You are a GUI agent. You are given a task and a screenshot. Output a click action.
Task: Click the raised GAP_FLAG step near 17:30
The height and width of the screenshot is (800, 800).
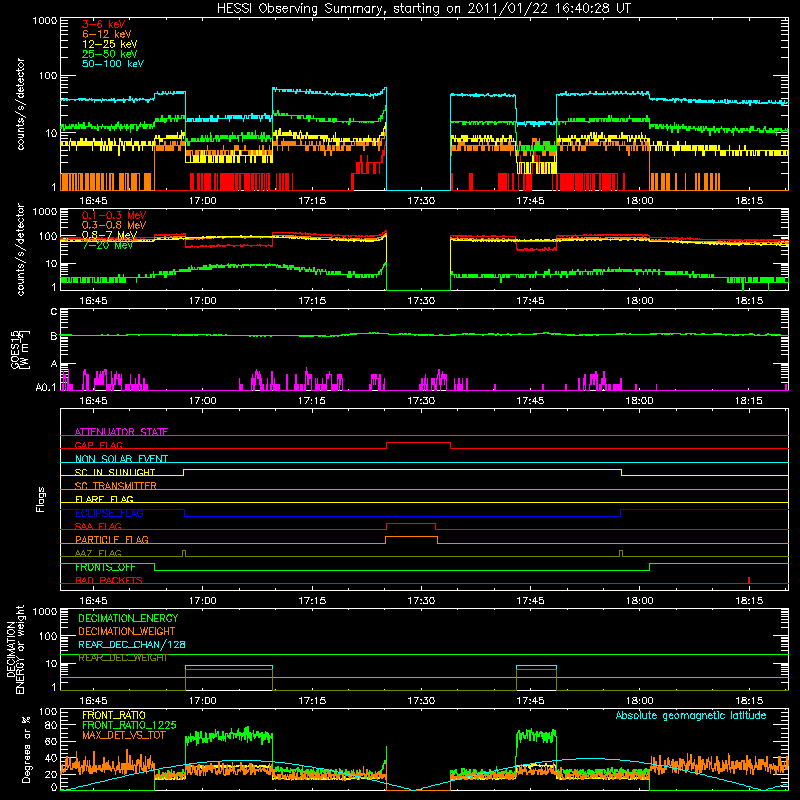[x=418, y=443]
